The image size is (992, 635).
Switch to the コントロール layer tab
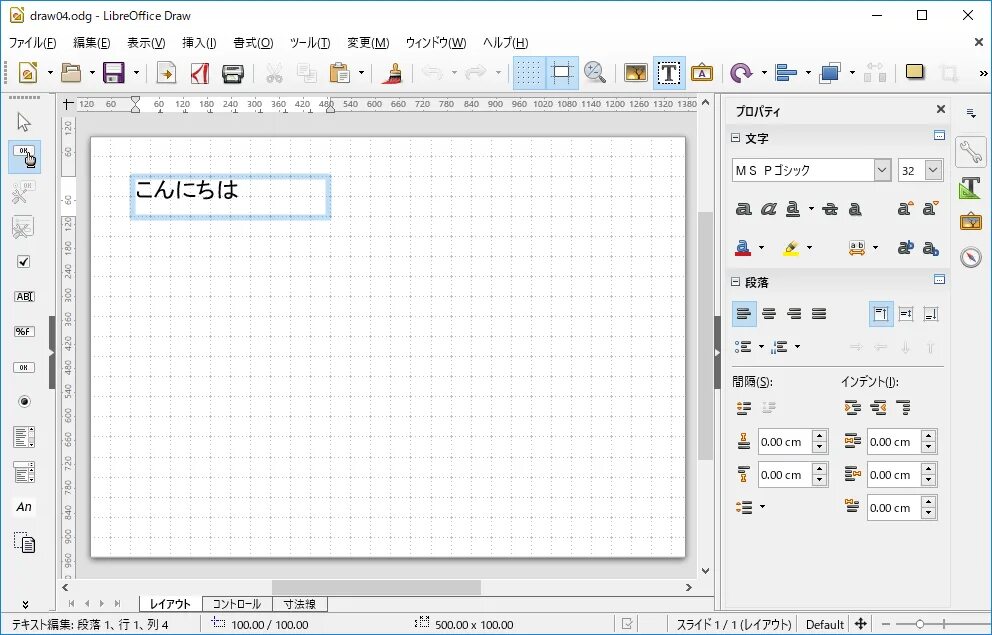click(x=237, y=604)
